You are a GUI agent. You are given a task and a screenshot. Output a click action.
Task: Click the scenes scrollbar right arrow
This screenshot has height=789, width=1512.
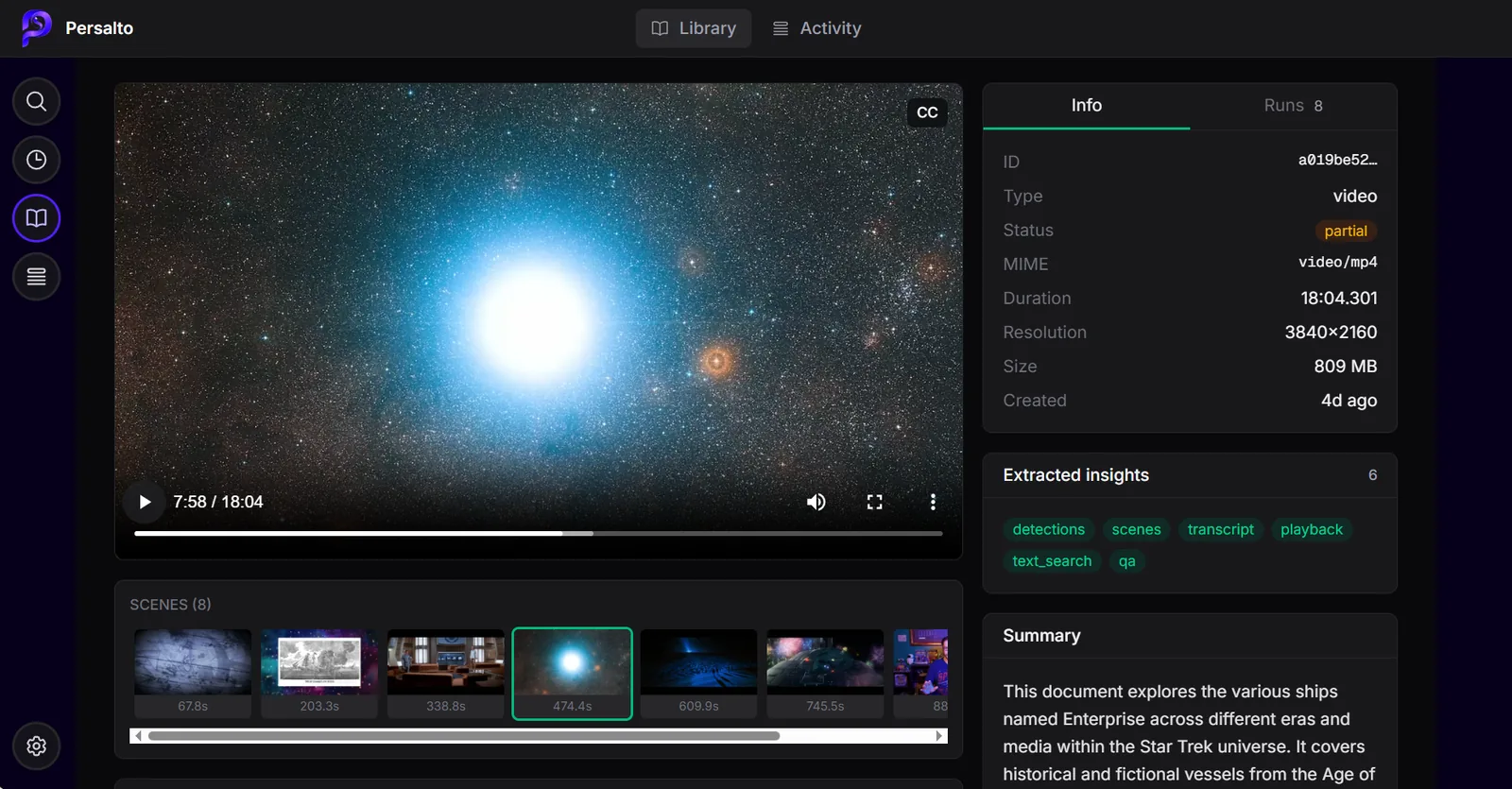click(x=939, y=736)
